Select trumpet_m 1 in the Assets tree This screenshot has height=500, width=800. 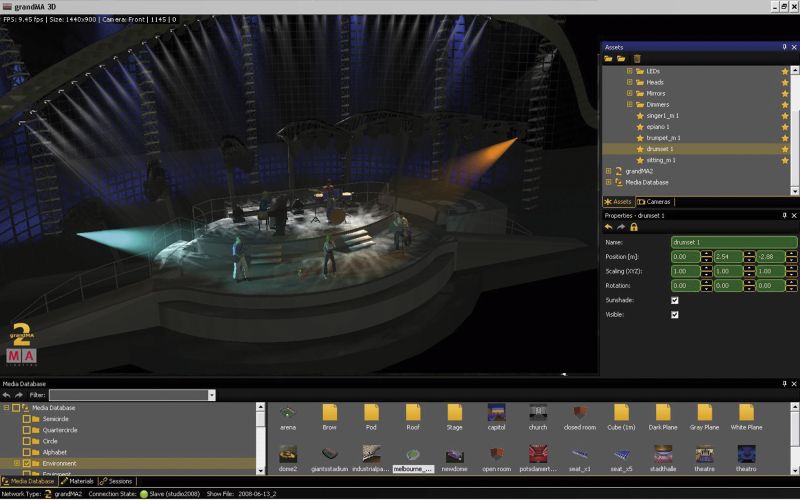663,137
